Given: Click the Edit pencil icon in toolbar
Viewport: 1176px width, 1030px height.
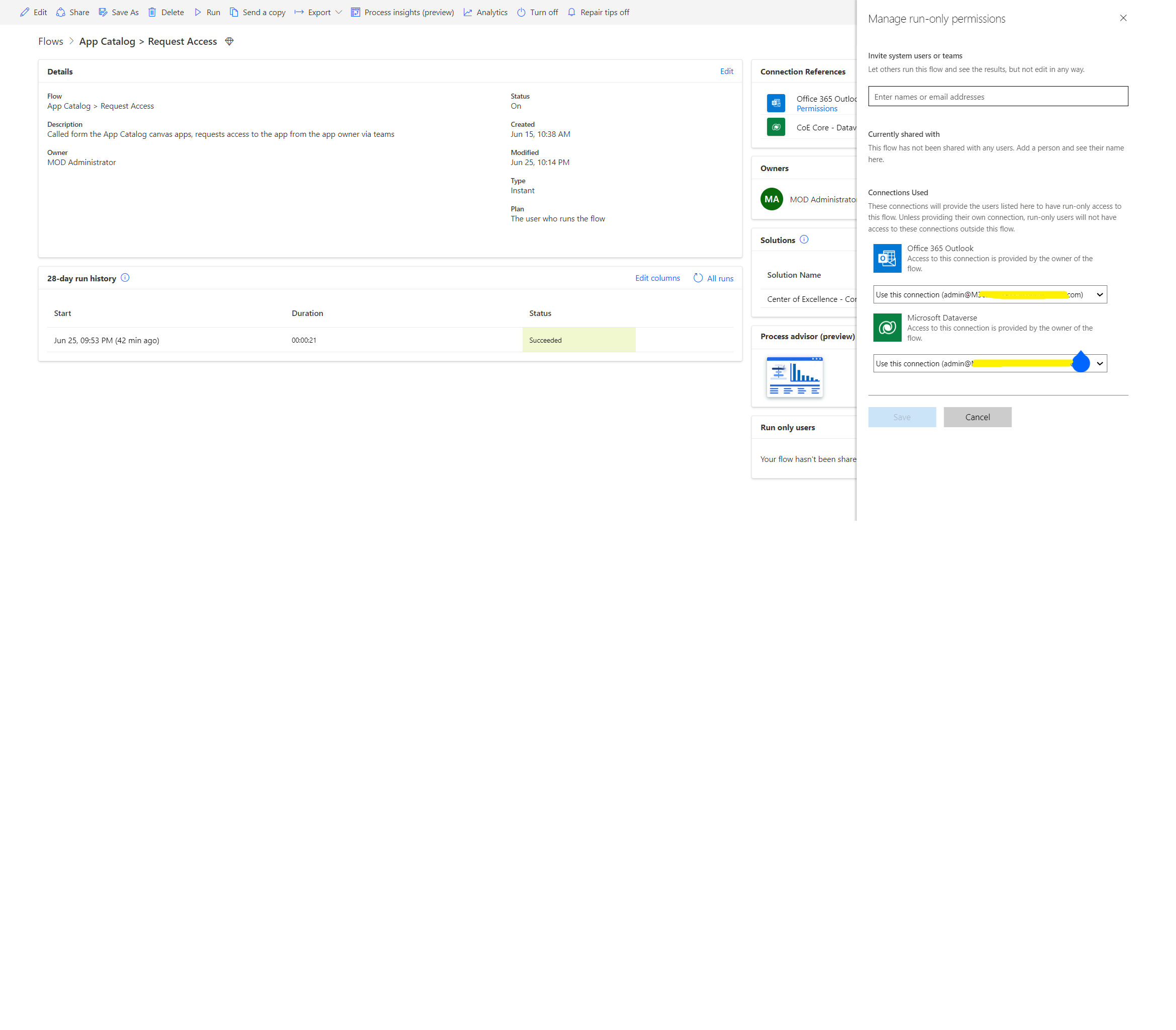Looking at the screenshot, I should [x=24, y=12].
